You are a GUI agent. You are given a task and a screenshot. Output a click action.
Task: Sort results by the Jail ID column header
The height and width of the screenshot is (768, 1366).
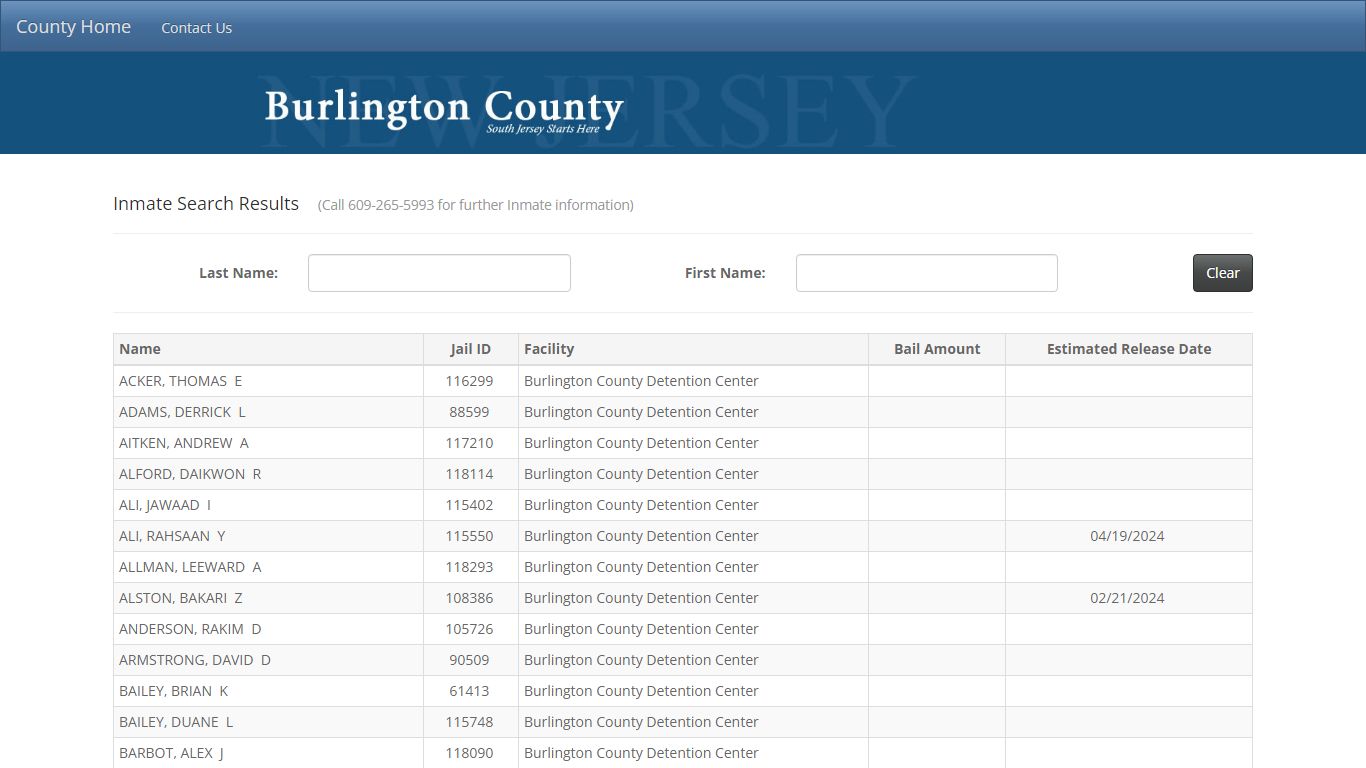coord(471,348)
